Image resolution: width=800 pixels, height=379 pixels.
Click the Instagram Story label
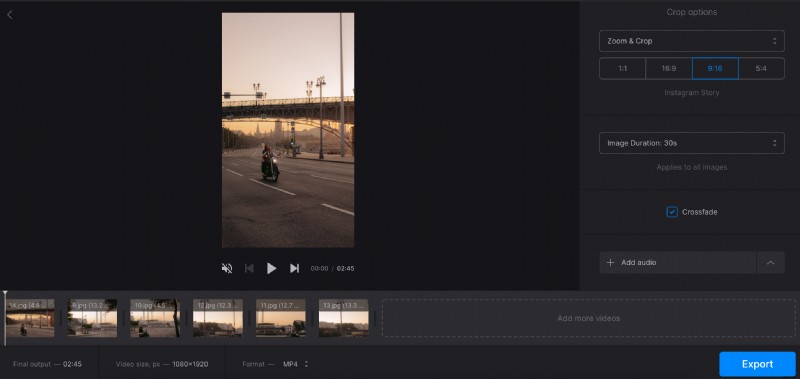(691, 93)
